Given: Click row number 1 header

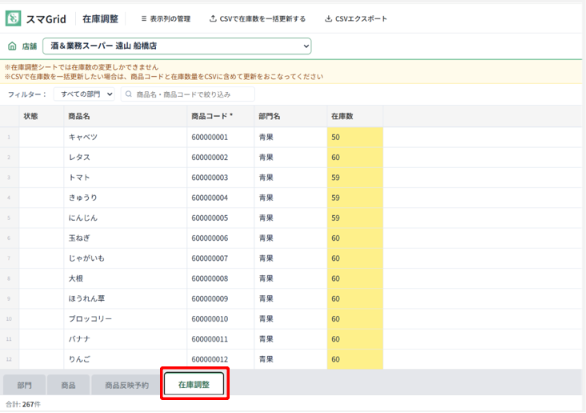Looking at the screenshot, I should 9,137.
